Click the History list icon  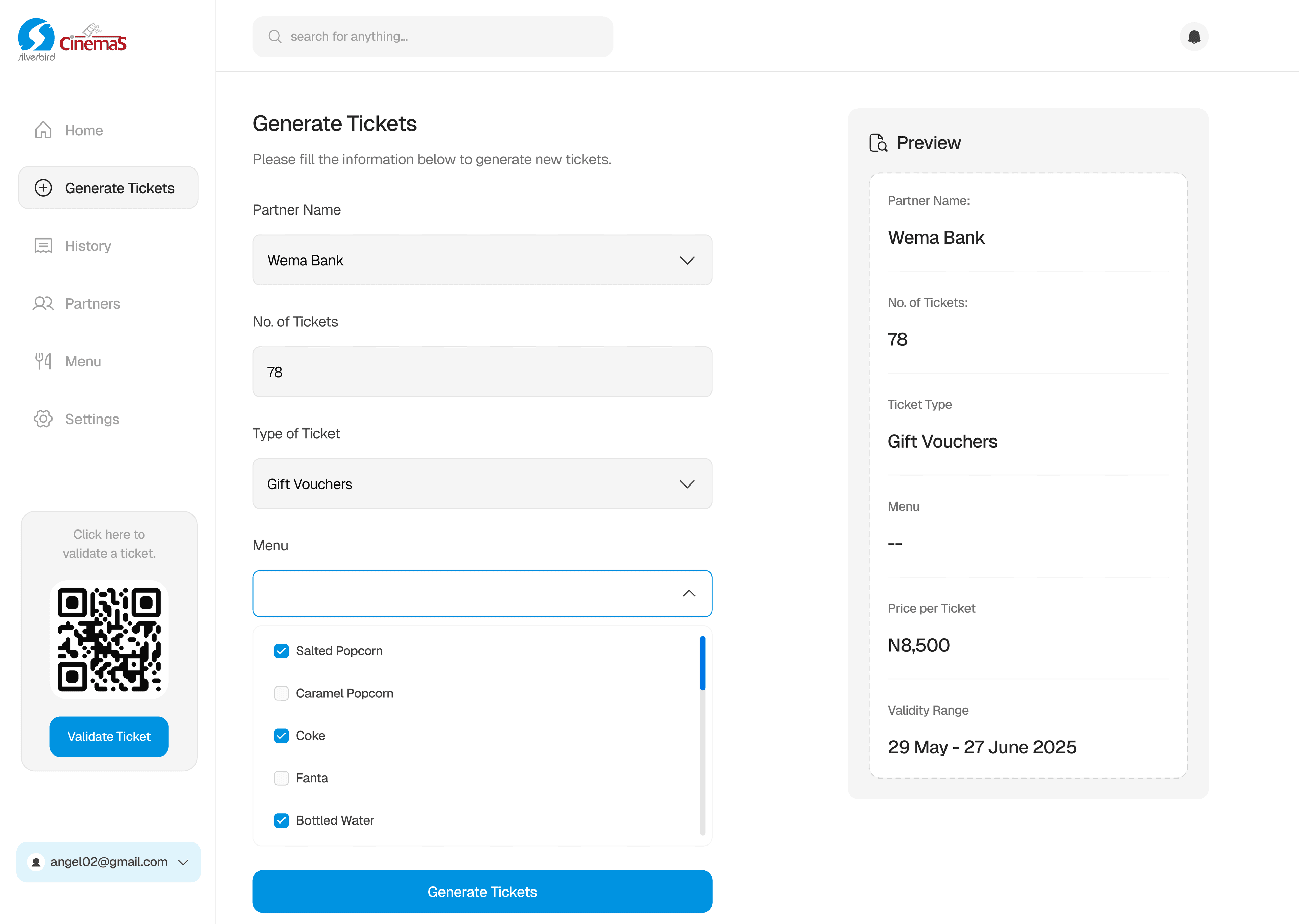pyautogui.click(x=43, y=246)
